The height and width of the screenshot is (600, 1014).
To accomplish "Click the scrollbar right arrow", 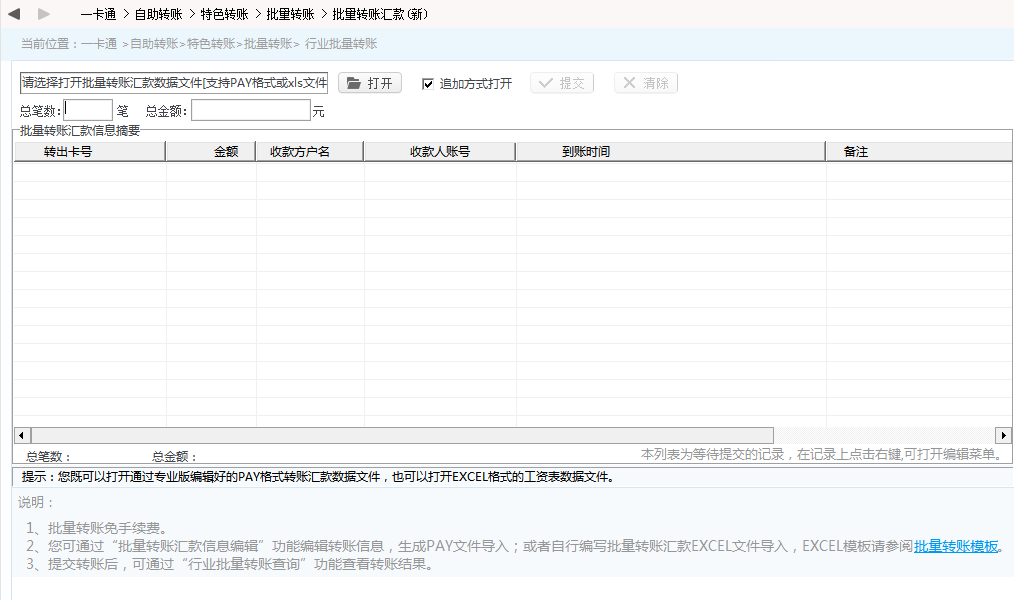I will pos(1003,436).
